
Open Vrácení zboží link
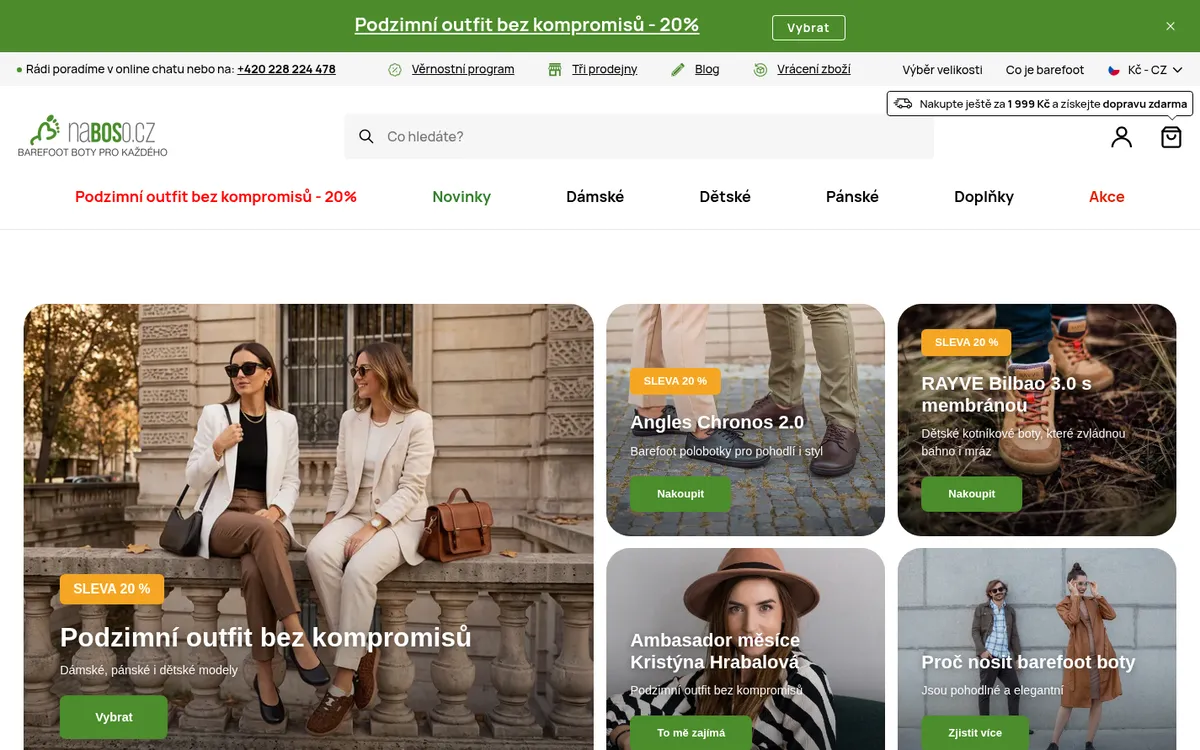(814, 69)
